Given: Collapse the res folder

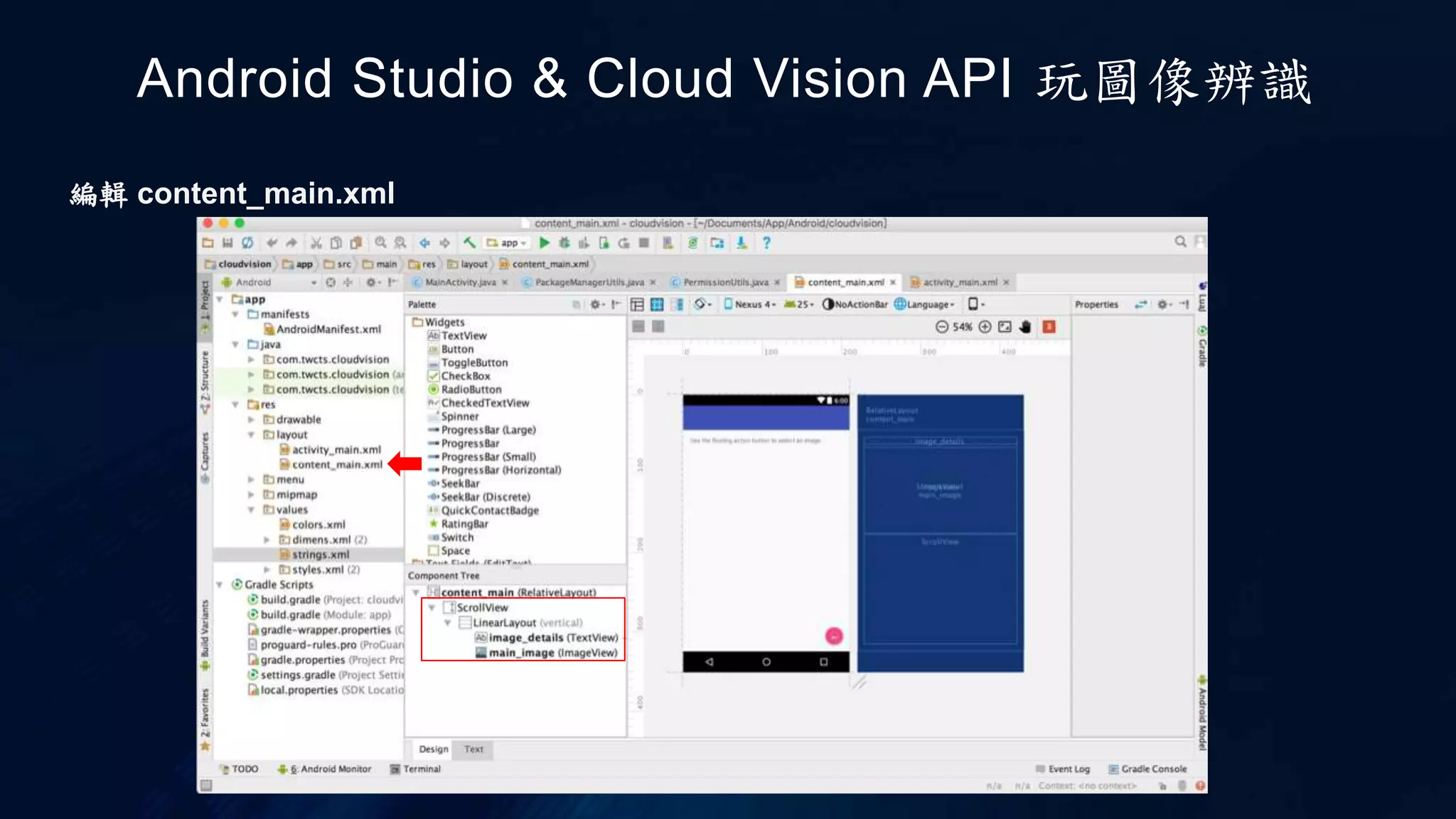Looking at the screenshot, I should [x=235, y=405].
